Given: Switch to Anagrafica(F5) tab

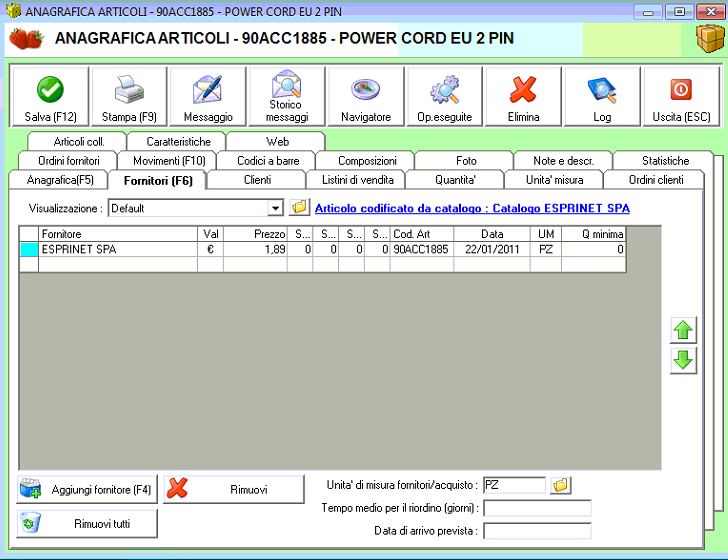Looking at the screenshot, I should [x=60, y=180].
